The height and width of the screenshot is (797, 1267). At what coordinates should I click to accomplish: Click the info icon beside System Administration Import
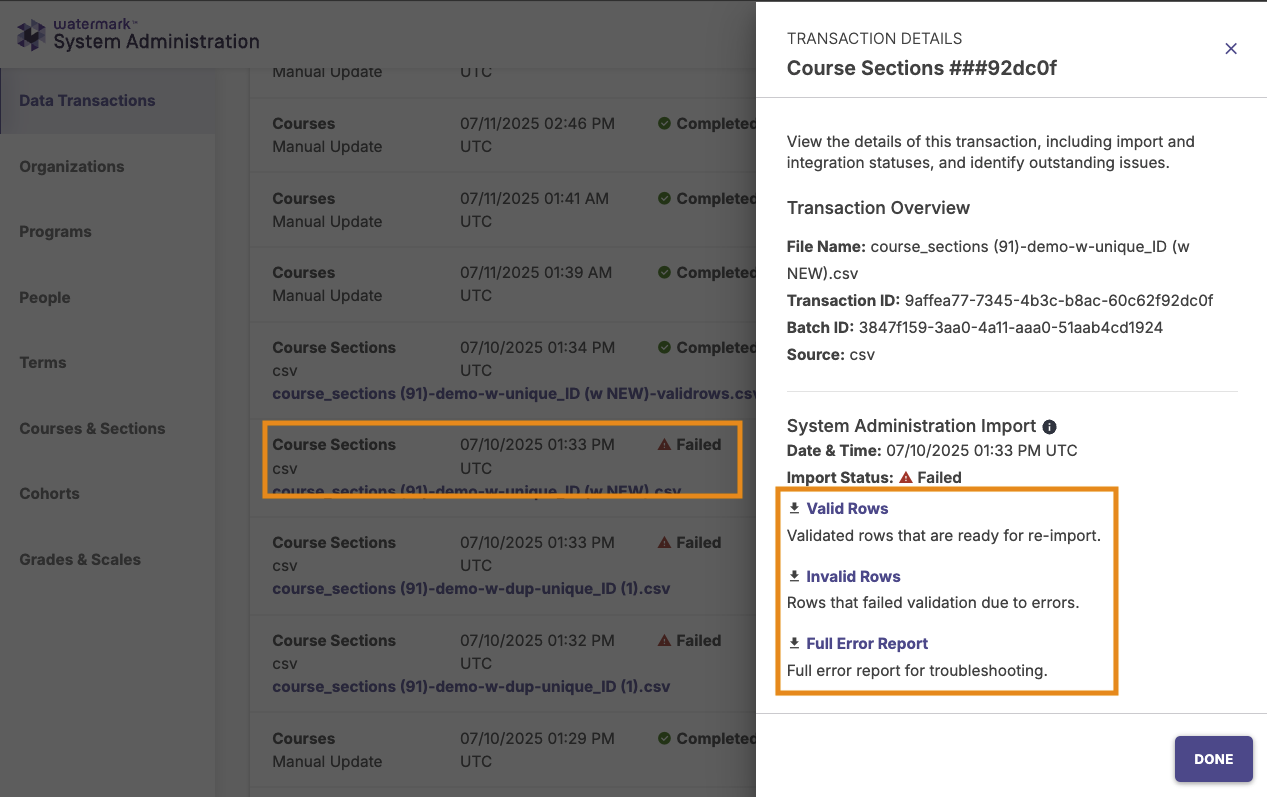pyautogui.click(x=1050, y=426)
